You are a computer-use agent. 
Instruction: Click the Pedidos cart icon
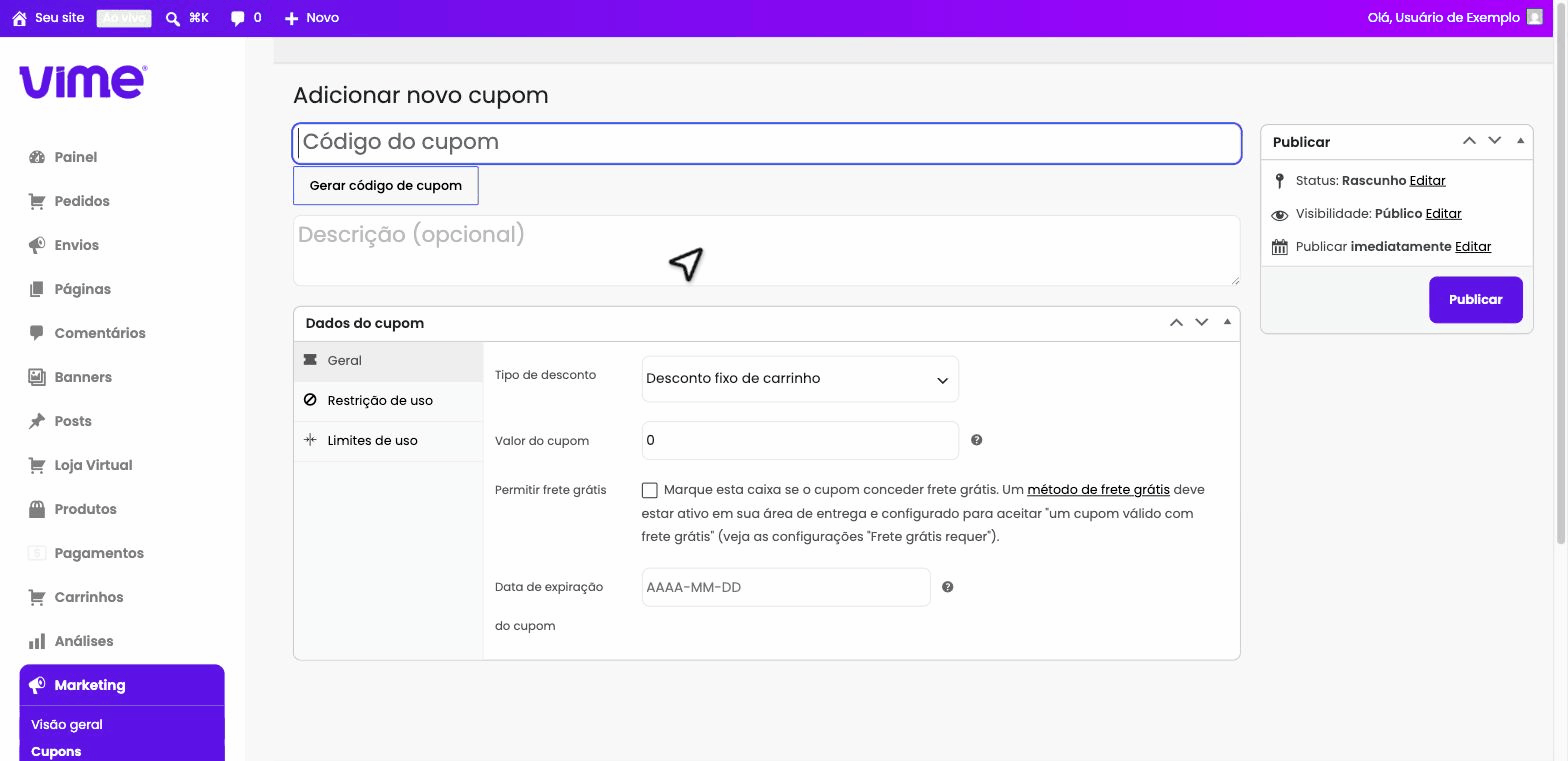click(x=37, y=201)
